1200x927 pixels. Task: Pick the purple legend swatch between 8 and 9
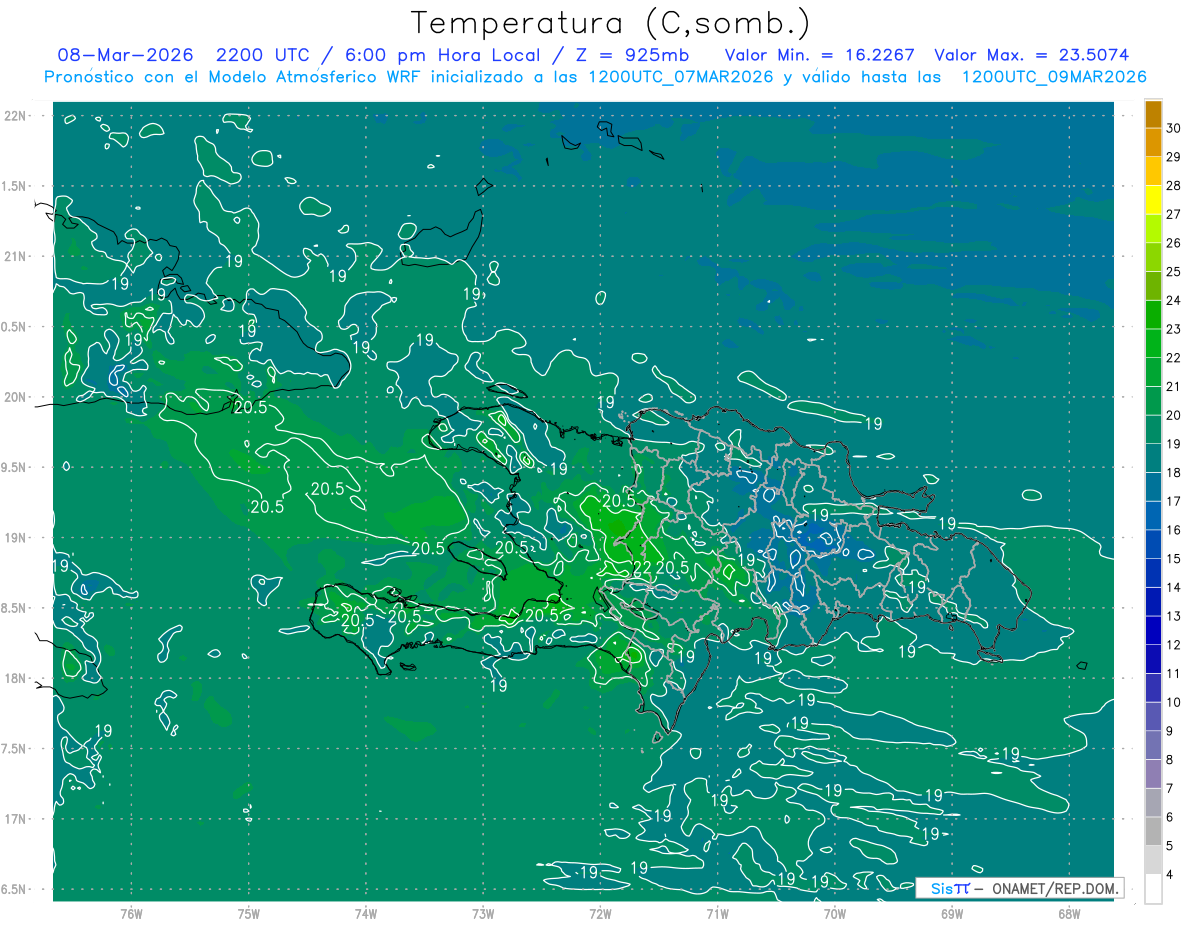pyautogui.click(x=1153, y=745)
